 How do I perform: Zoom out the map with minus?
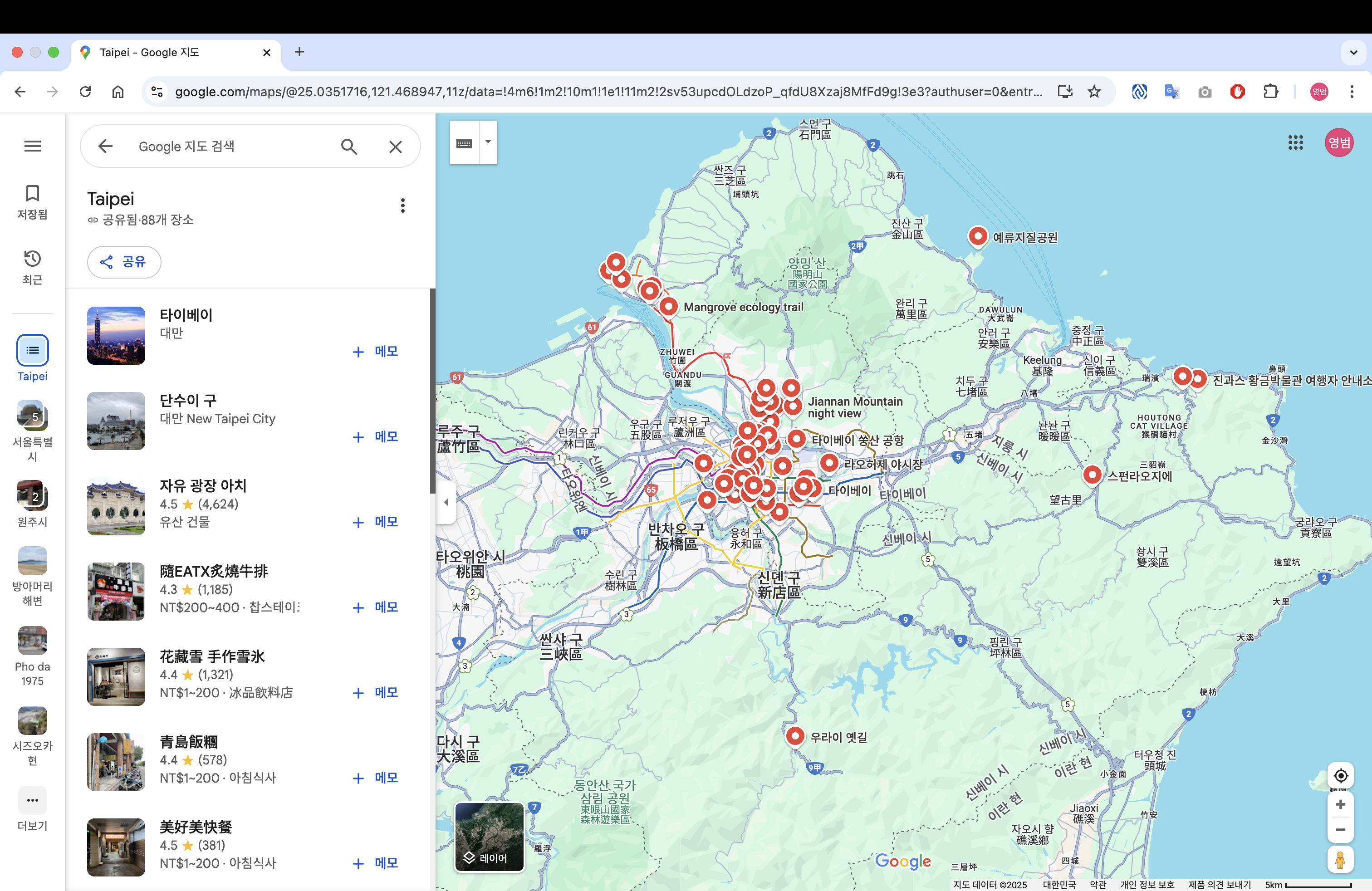click(x=1340, y=829)
